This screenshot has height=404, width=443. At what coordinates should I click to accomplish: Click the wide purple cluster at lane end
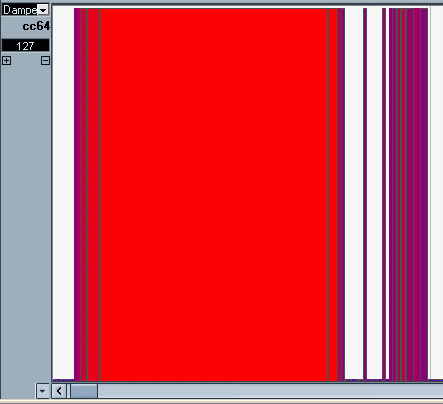[x=408, y=195]
